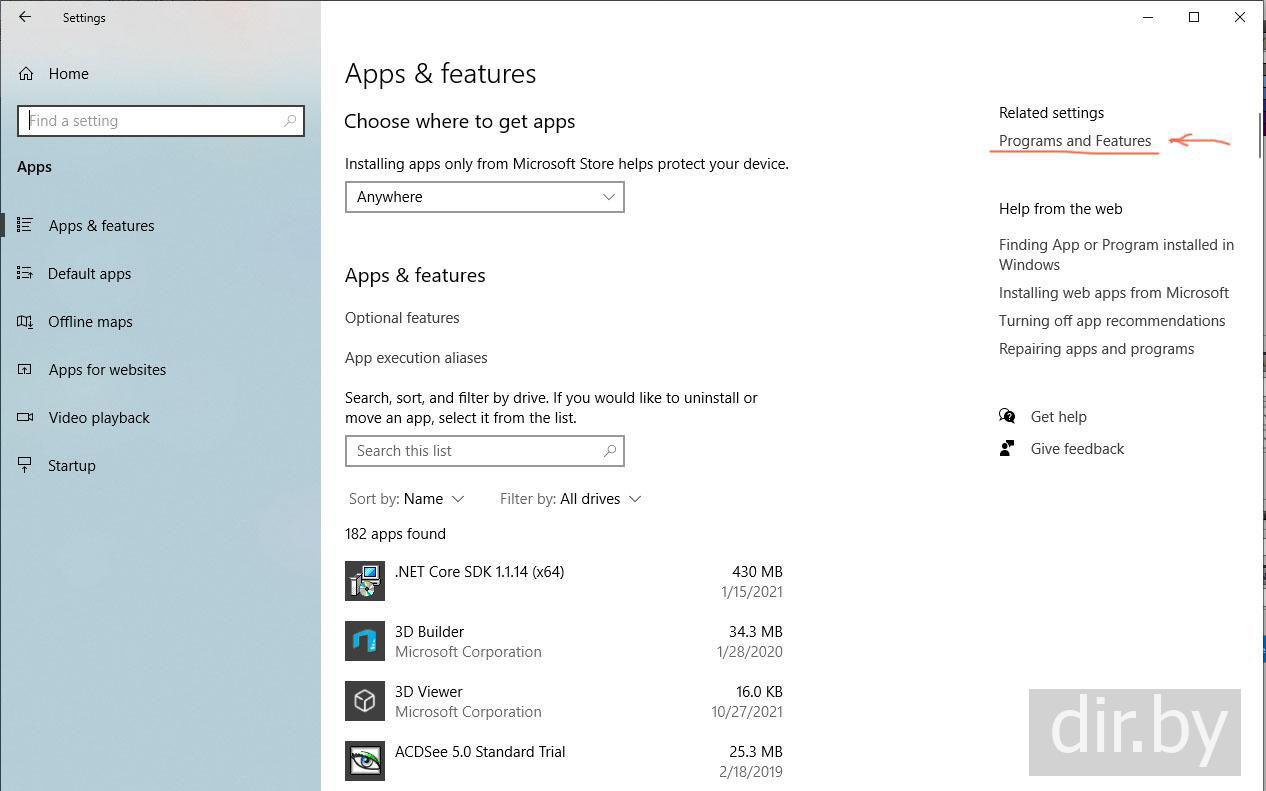Expand the Filter by All drives dropdown

[570, 498]
